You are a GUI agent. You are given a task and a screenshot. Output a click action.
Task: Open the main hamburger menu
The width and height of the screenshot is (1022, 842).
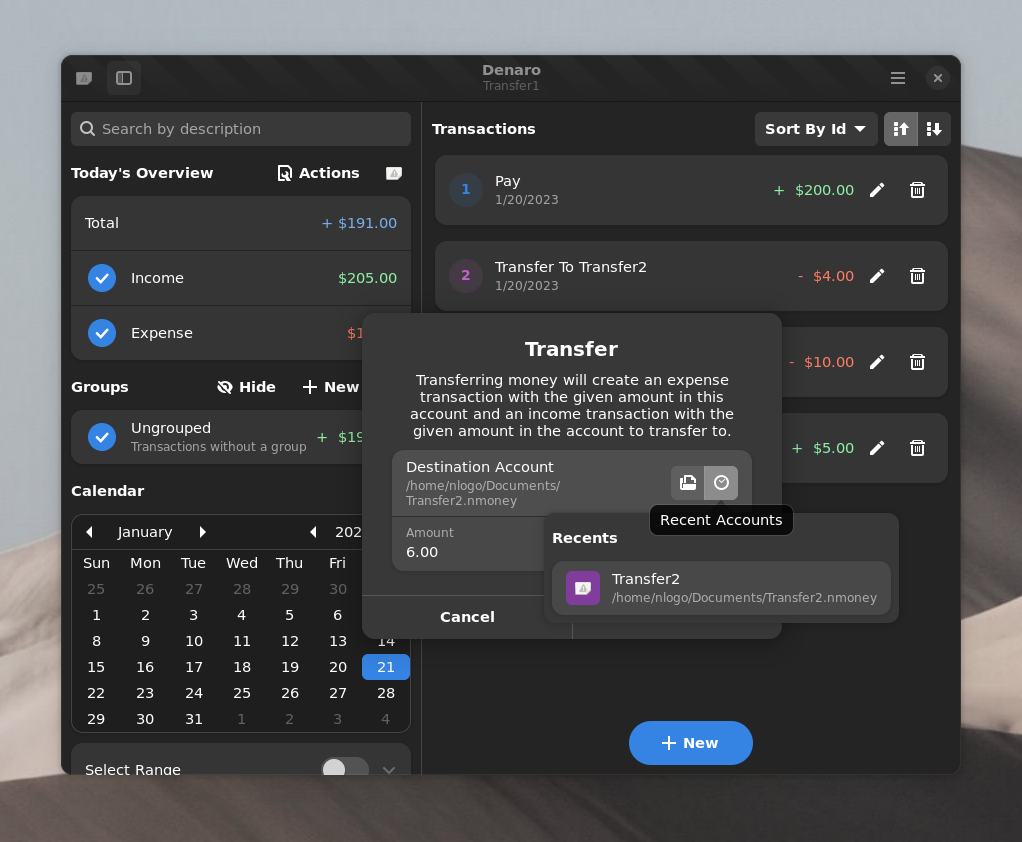click(897, 77)
